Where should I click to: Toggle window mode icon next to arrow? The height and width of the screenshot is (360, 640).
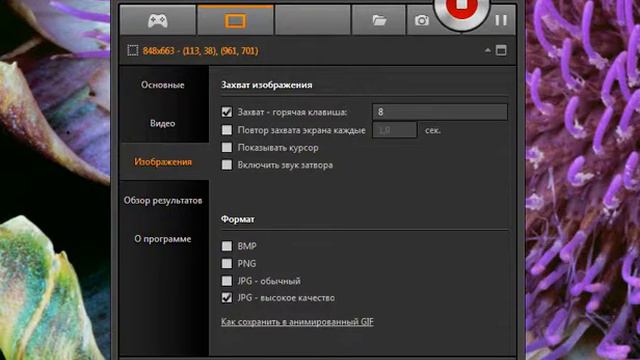[501, 51]
